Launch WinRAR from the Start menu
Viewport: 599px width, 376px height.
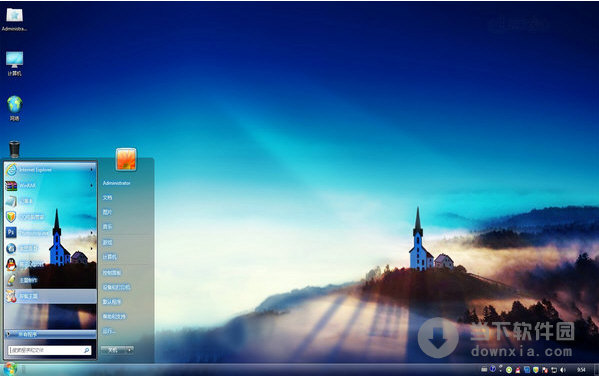coord(50,186)
